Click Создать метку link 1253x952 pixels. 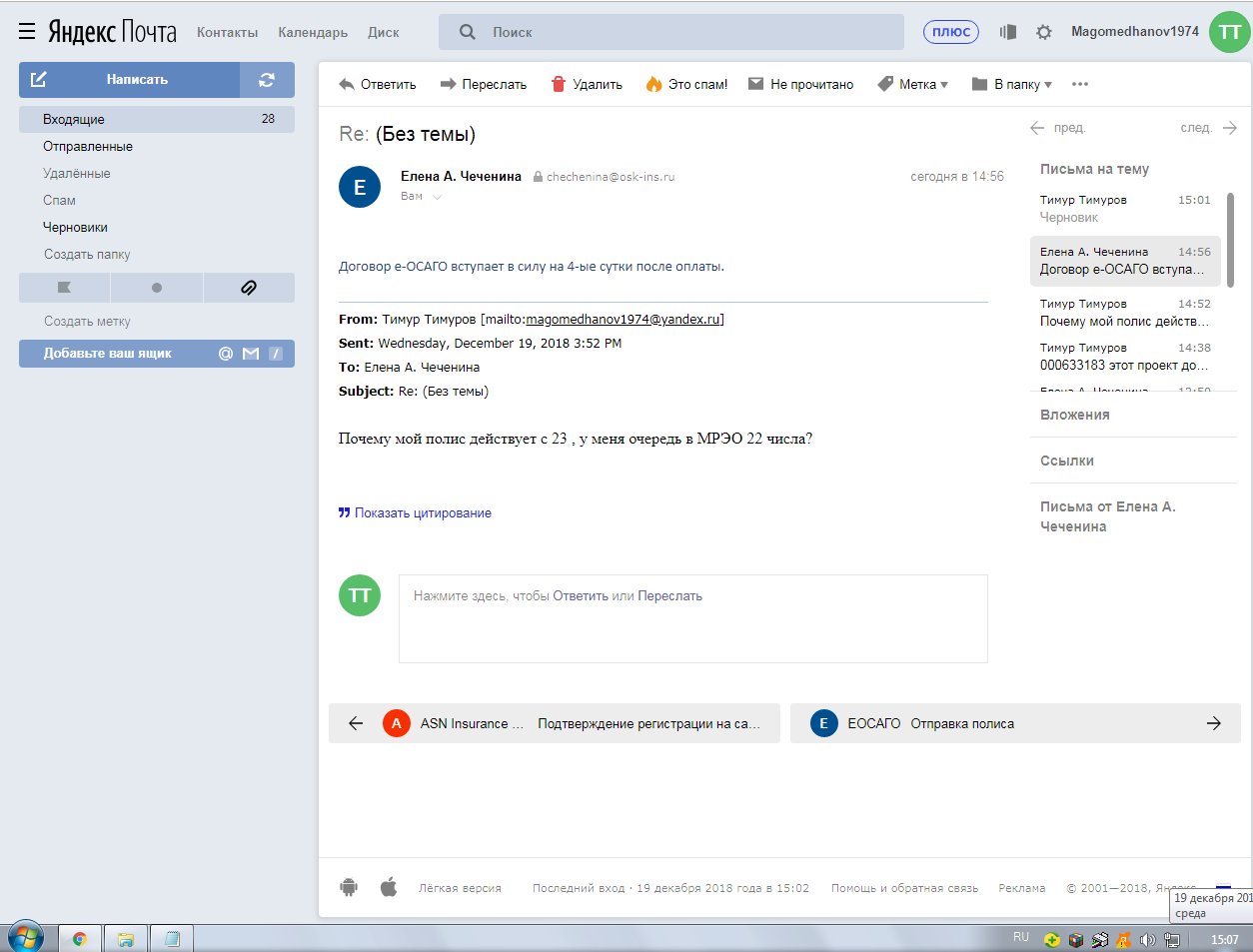click(87, 321)
